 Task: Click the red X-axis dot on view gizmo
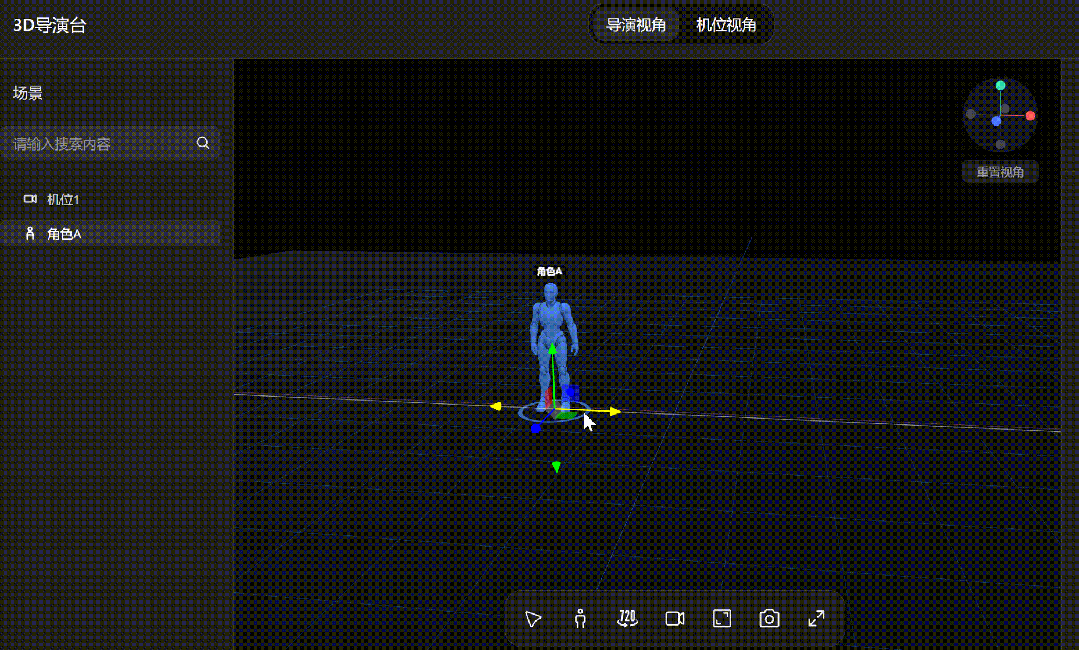[1030, 116]
